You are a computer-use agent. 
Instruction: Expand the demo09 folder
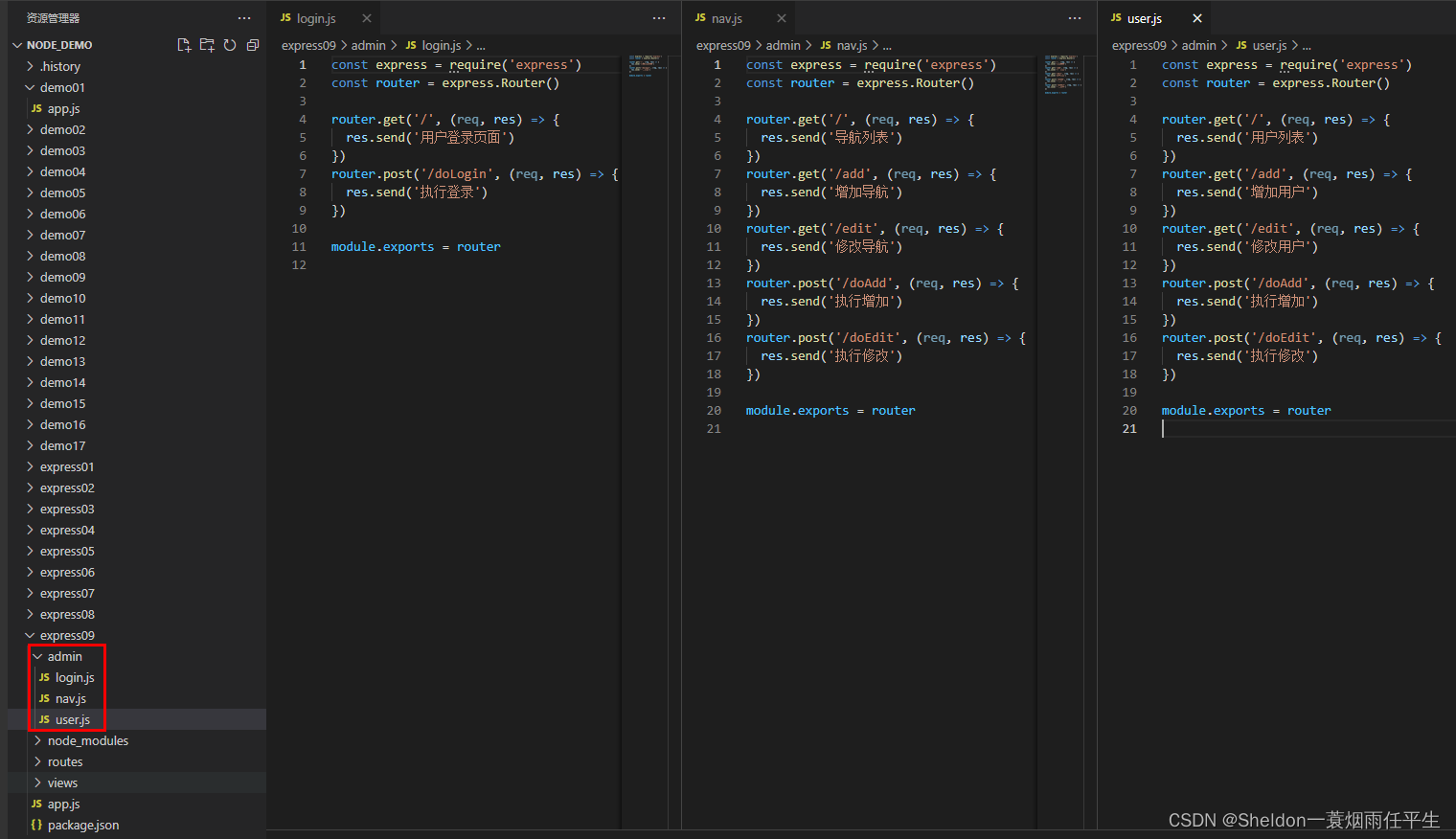click(x=137, y=277)
